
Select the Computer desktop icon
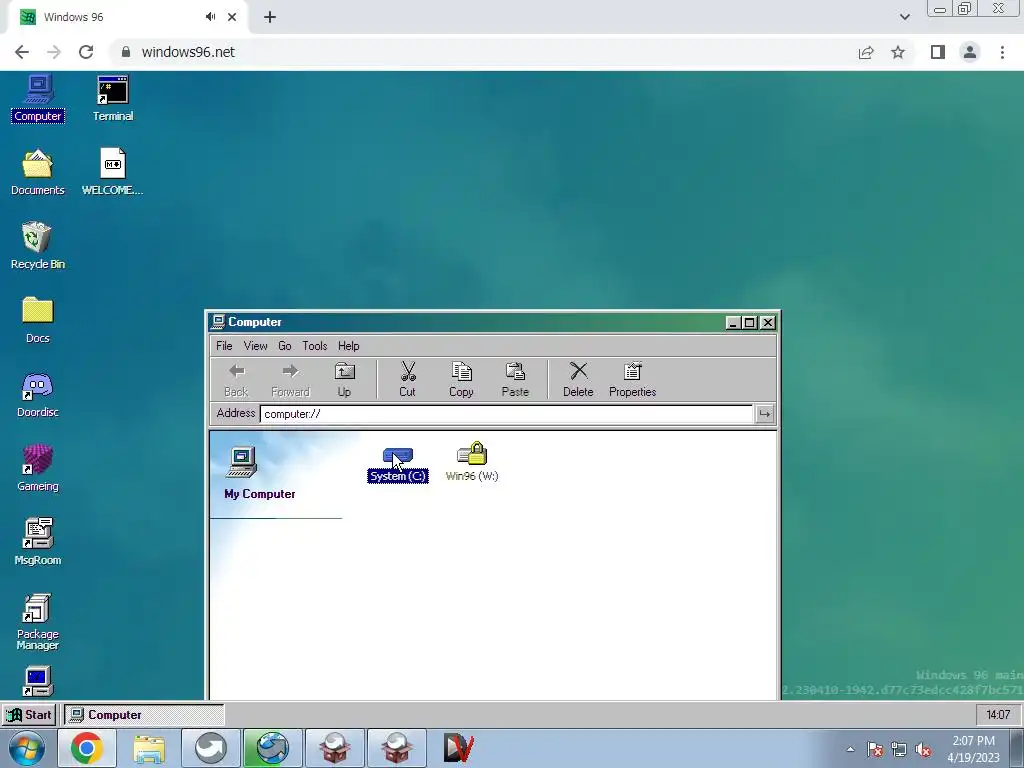(x=38, y=98)
